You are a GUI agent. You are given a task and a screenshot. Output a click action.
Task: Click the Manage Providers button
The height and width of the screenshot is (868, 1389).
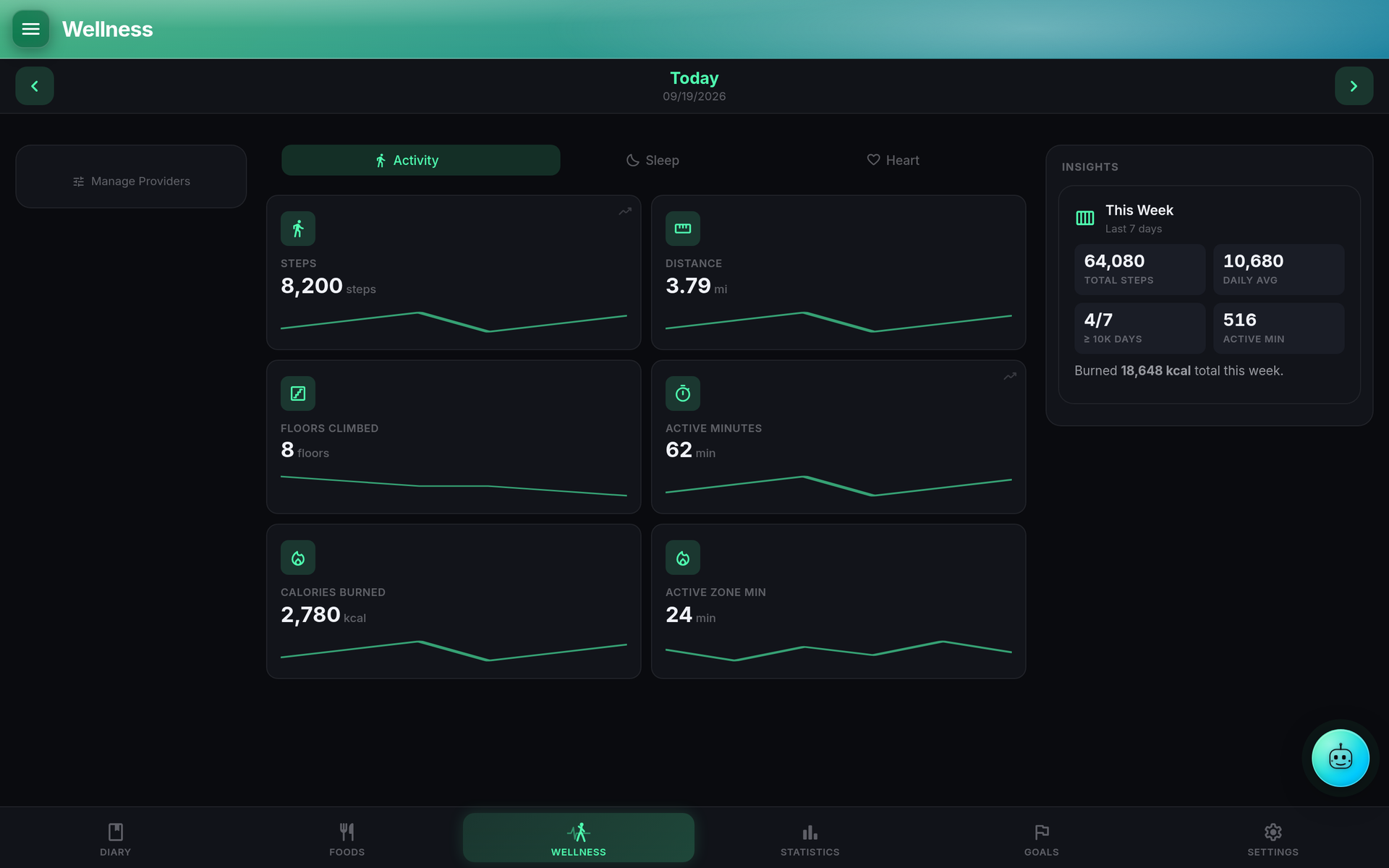click(131, 181)
